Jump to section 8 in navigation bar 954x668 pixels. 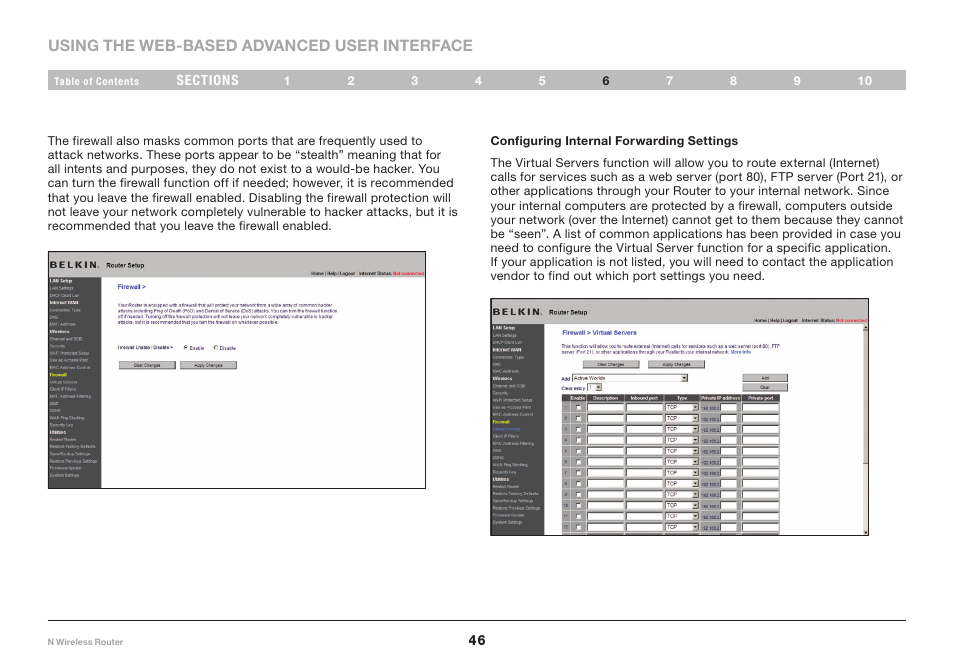tap(733, 81)
